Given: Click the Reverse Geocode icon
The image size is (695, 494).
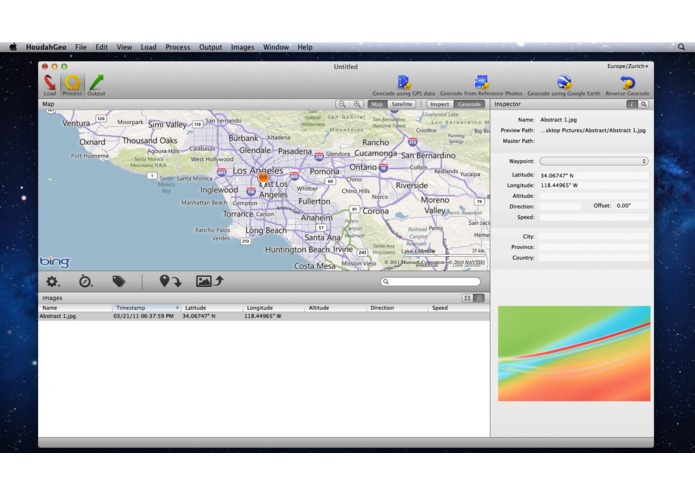Looking at the screenshot, I should (627, 85).
